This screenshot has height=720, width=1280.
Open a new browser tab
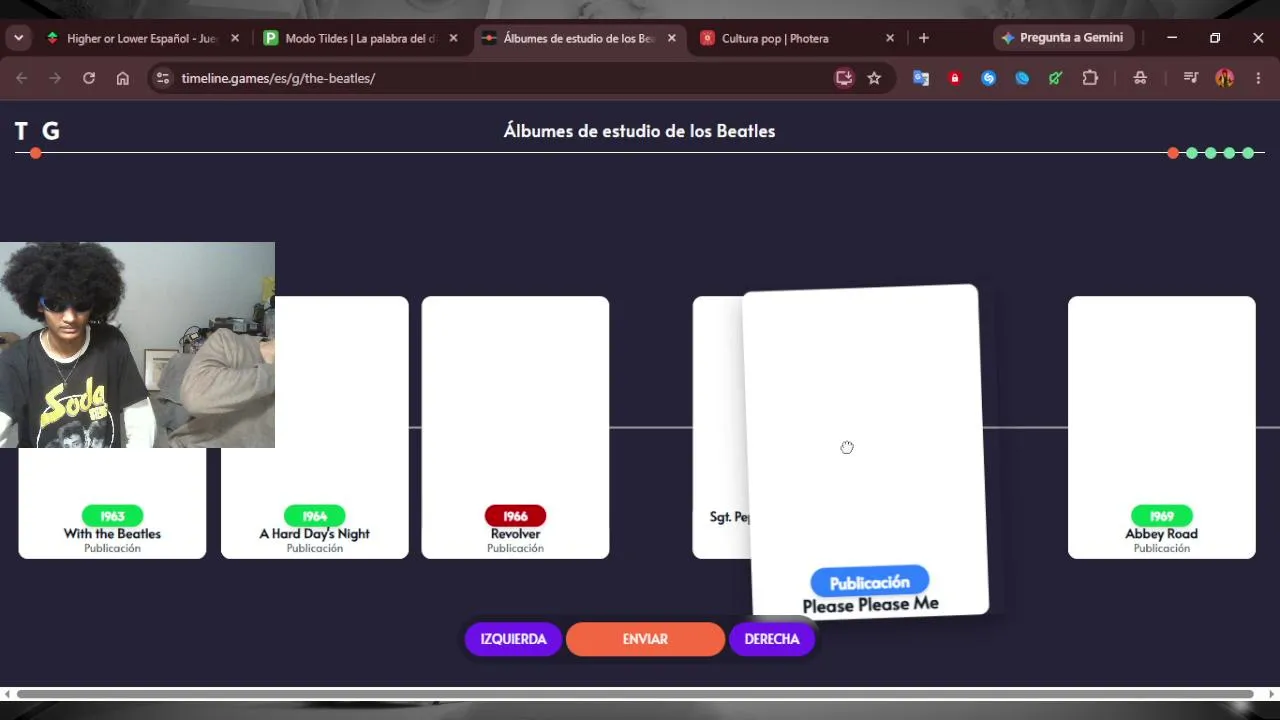point(924,38)
